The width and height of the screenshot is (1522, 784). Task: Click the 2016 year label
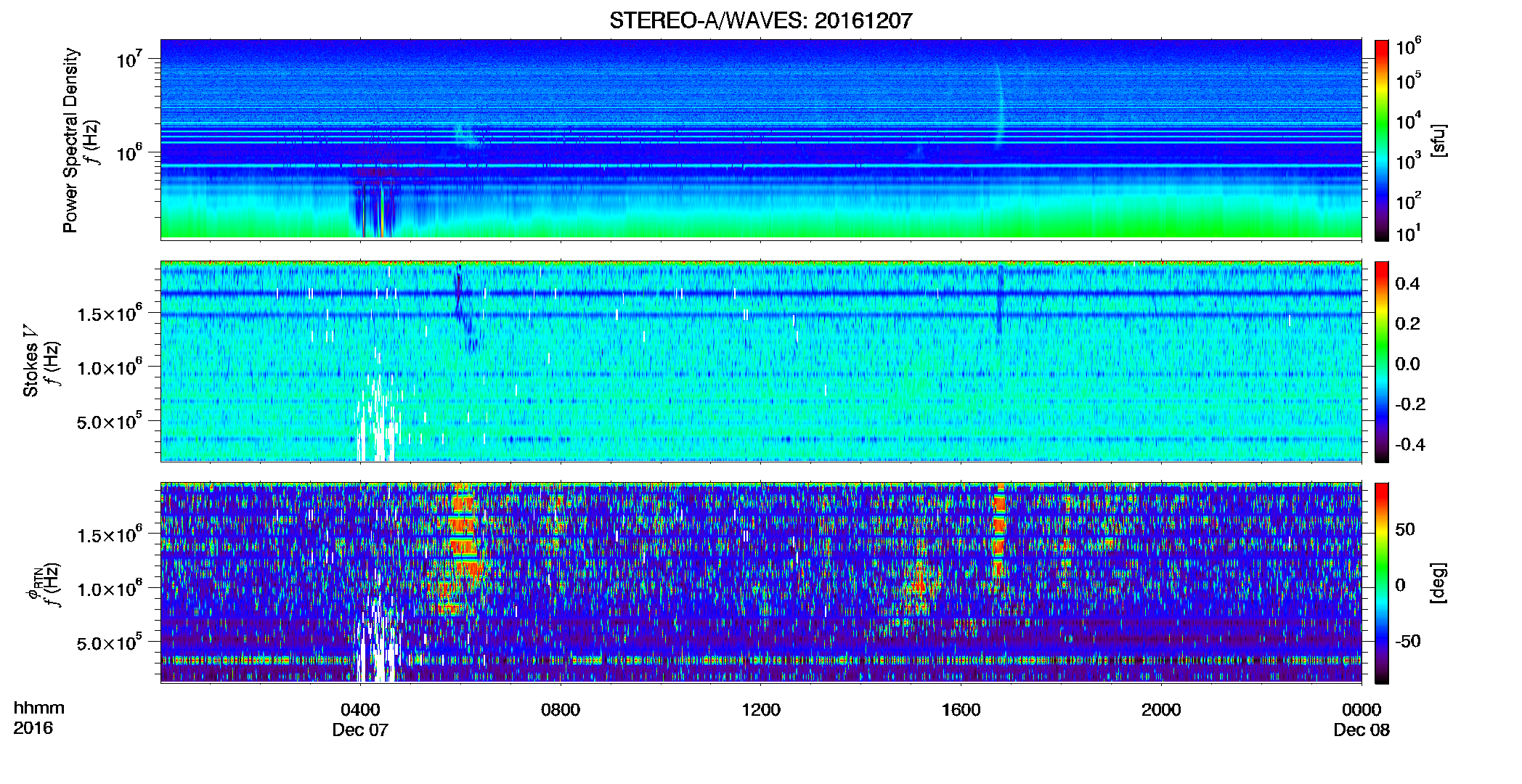(33, 728)
